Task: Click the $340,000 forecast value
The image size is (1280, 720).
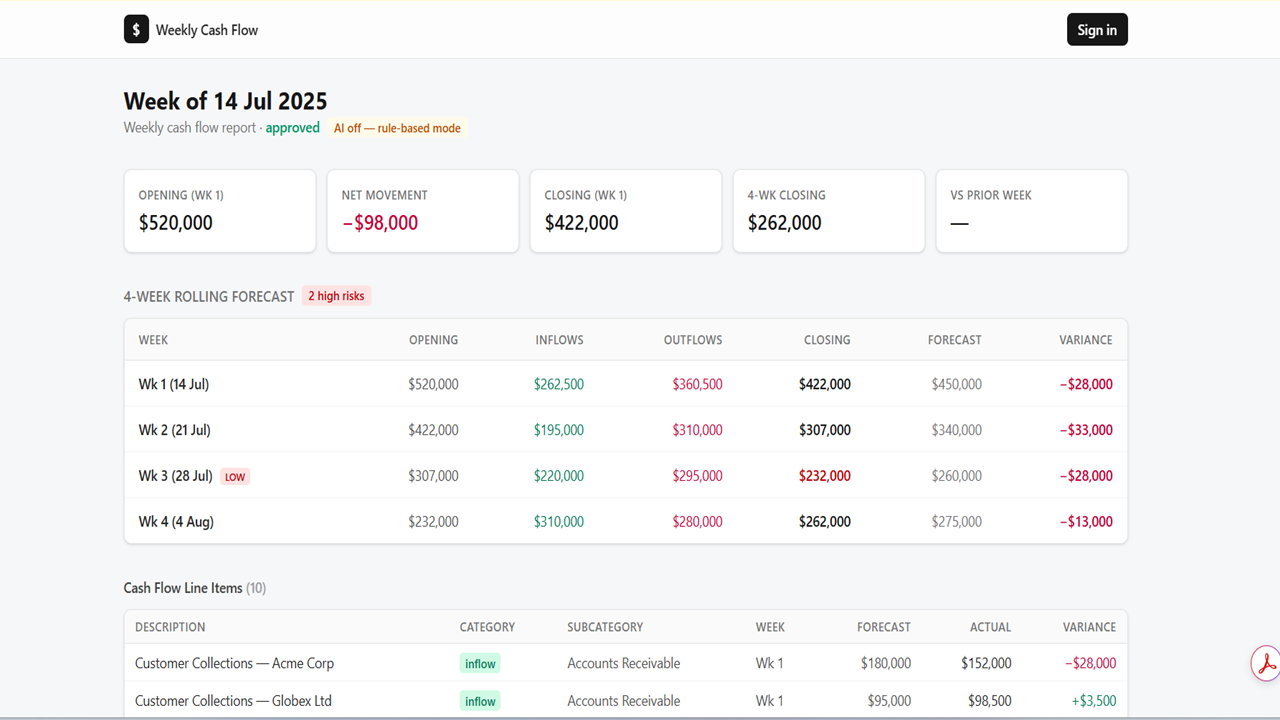Action: (x=957, y=430)
